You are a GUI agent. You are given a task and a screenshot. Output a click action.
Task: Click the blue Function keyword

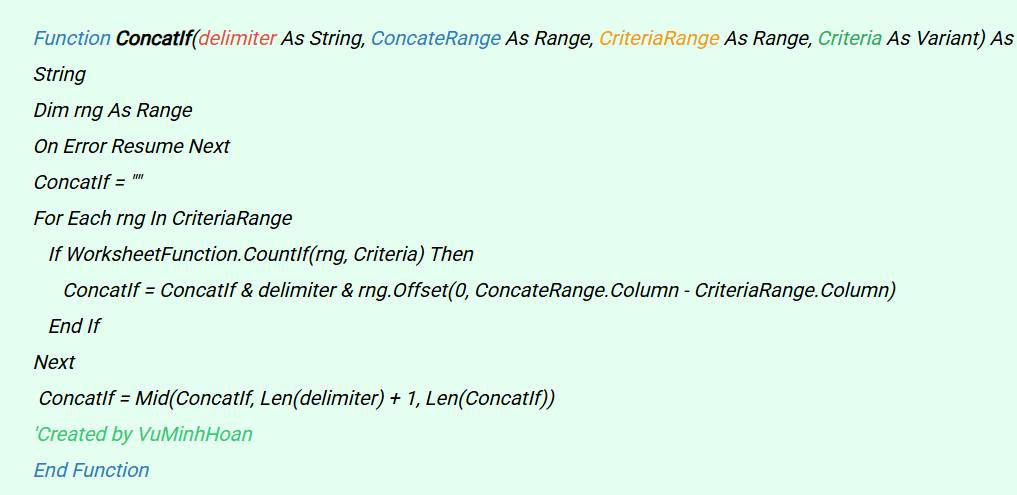(x=72, y=38)
